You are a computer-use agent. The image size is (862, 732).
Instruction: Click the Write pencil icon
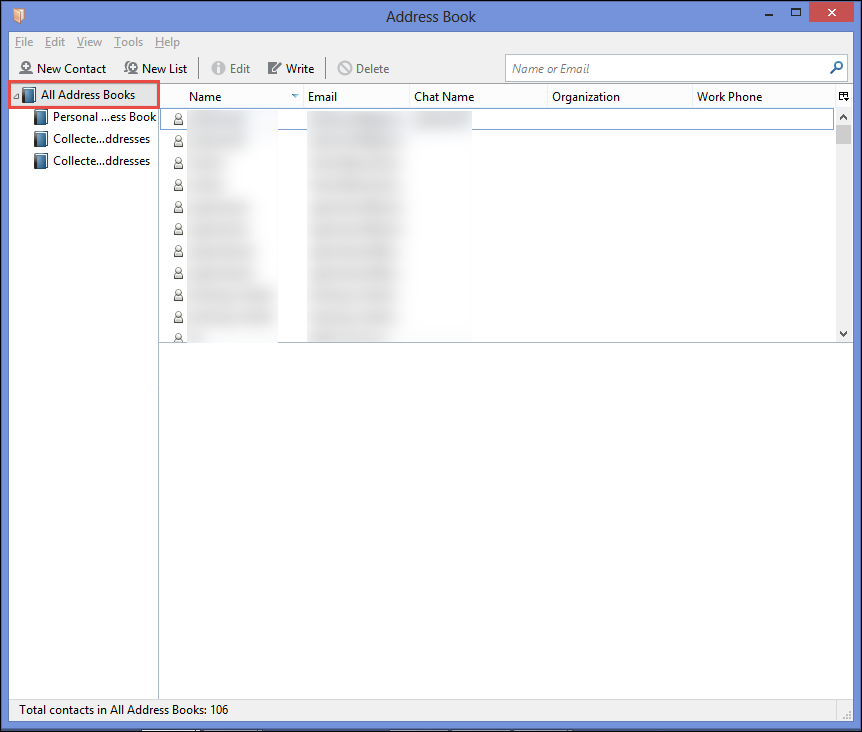pos(274,68)
